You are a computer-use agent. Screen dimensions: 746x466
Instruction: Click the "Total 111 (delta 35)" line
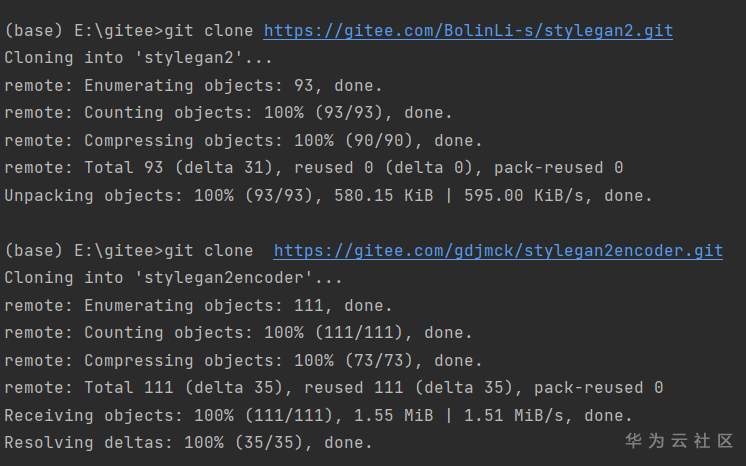333,387
